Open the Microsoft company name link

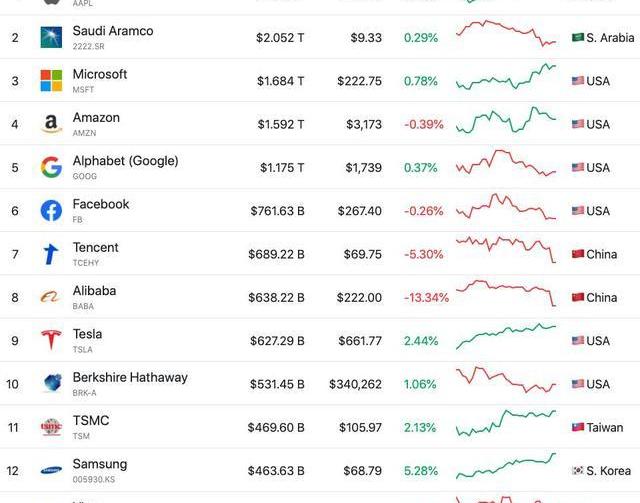pos(100,74)
